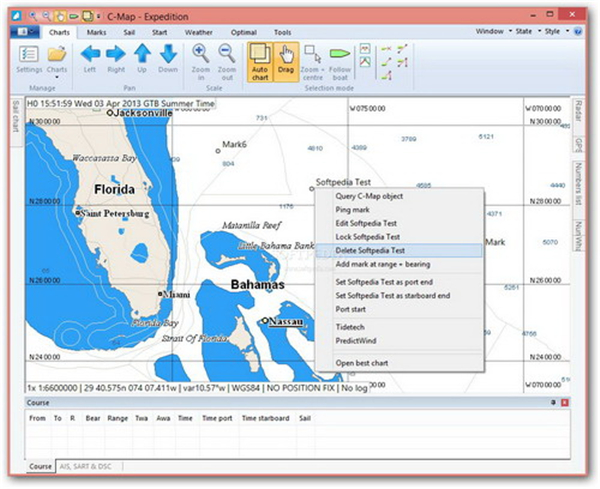Open the Style dropdown

pyautogui.click(x=553, y=32)
